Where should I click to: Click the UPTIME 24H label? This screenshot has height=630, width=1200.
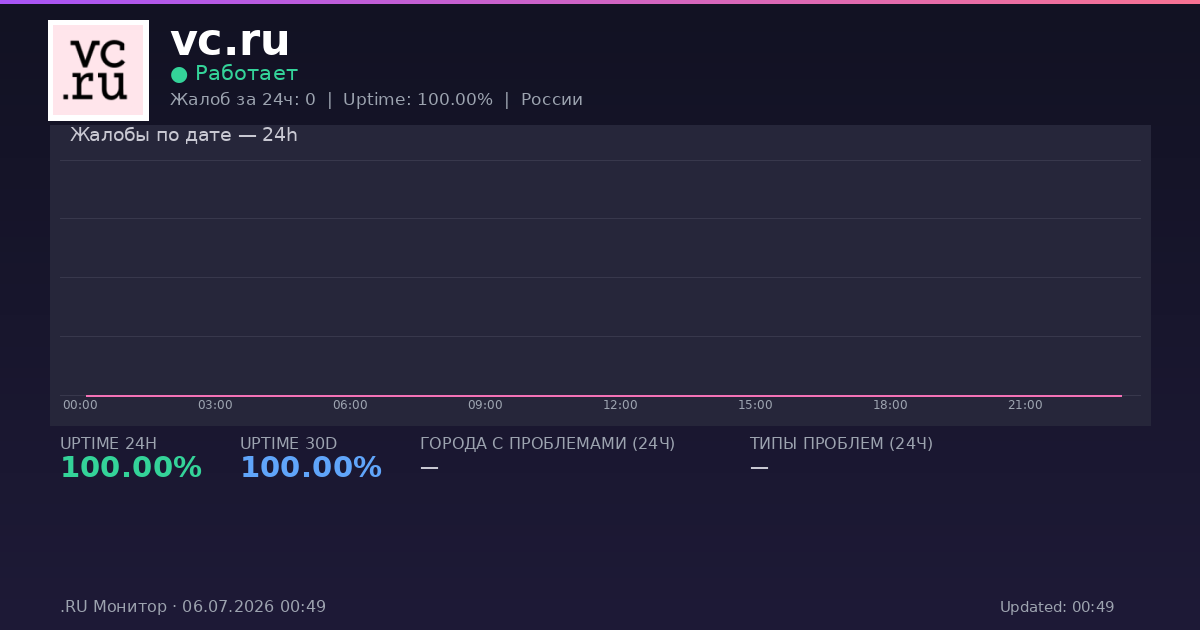pos(108,444)
